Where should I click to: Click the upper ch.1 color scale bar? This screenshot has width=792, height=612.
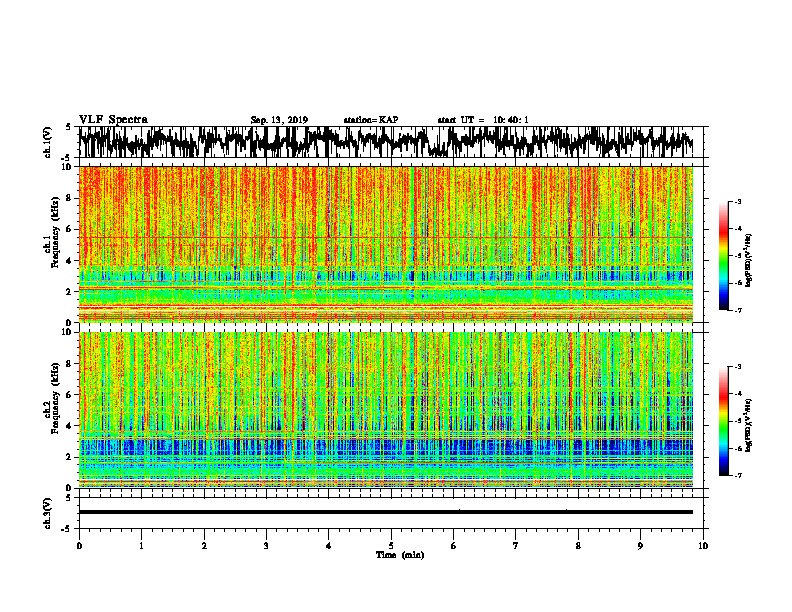point(724,256)
